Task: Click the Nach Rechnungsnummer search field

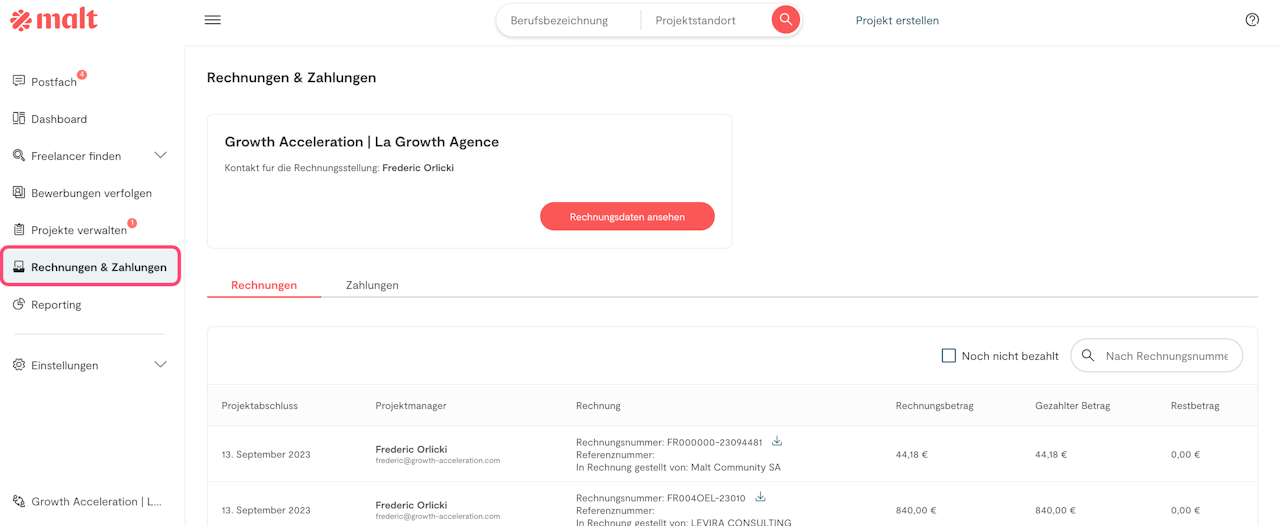Action: click(1157, 355)
